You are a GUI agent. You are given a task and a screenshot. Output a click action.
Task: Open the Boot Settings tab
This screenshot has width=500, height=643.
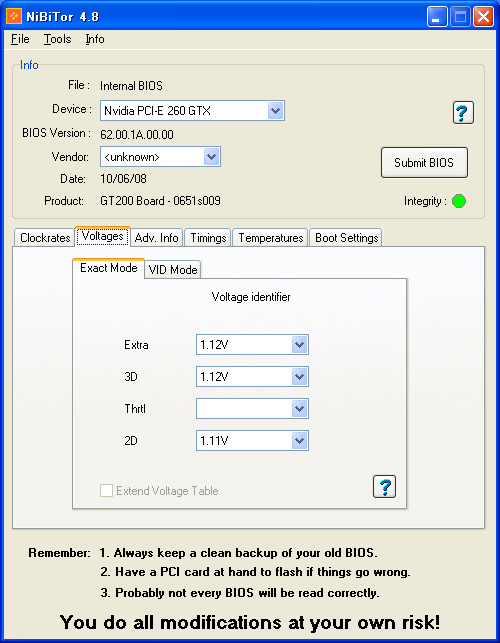tap(347, 238)
